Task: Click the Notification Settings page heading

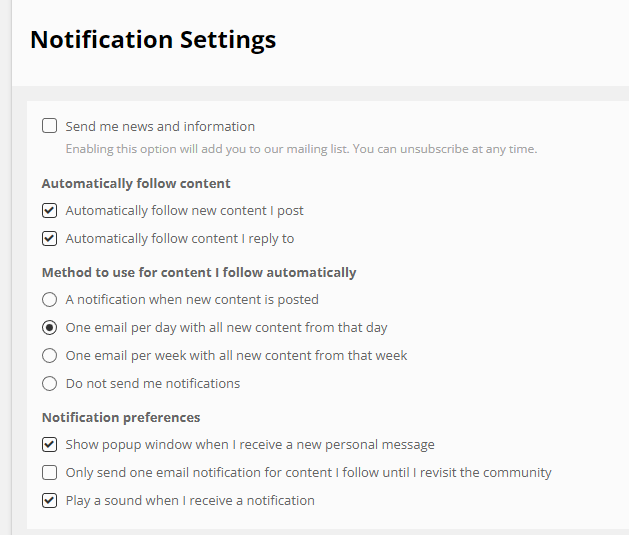Action: click(153, 40)
